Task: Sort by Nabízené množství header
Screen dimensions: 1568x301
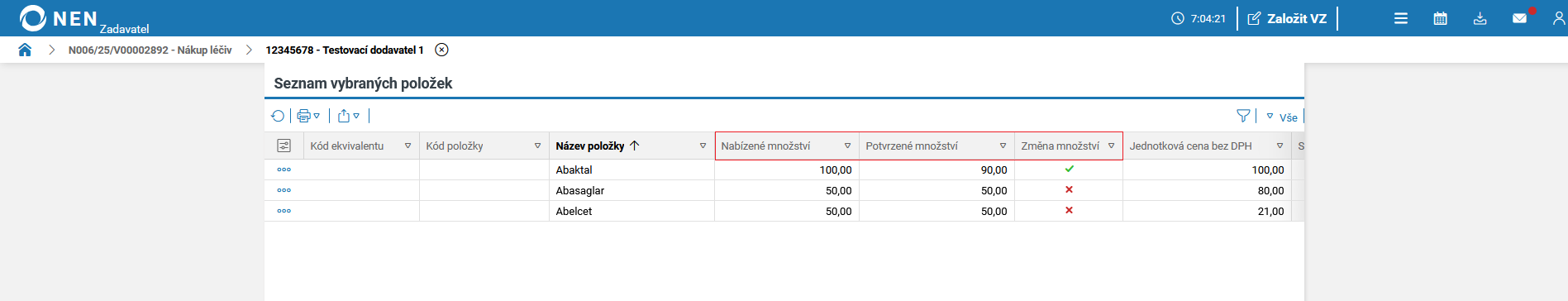Action: click(x=765, y=146)
